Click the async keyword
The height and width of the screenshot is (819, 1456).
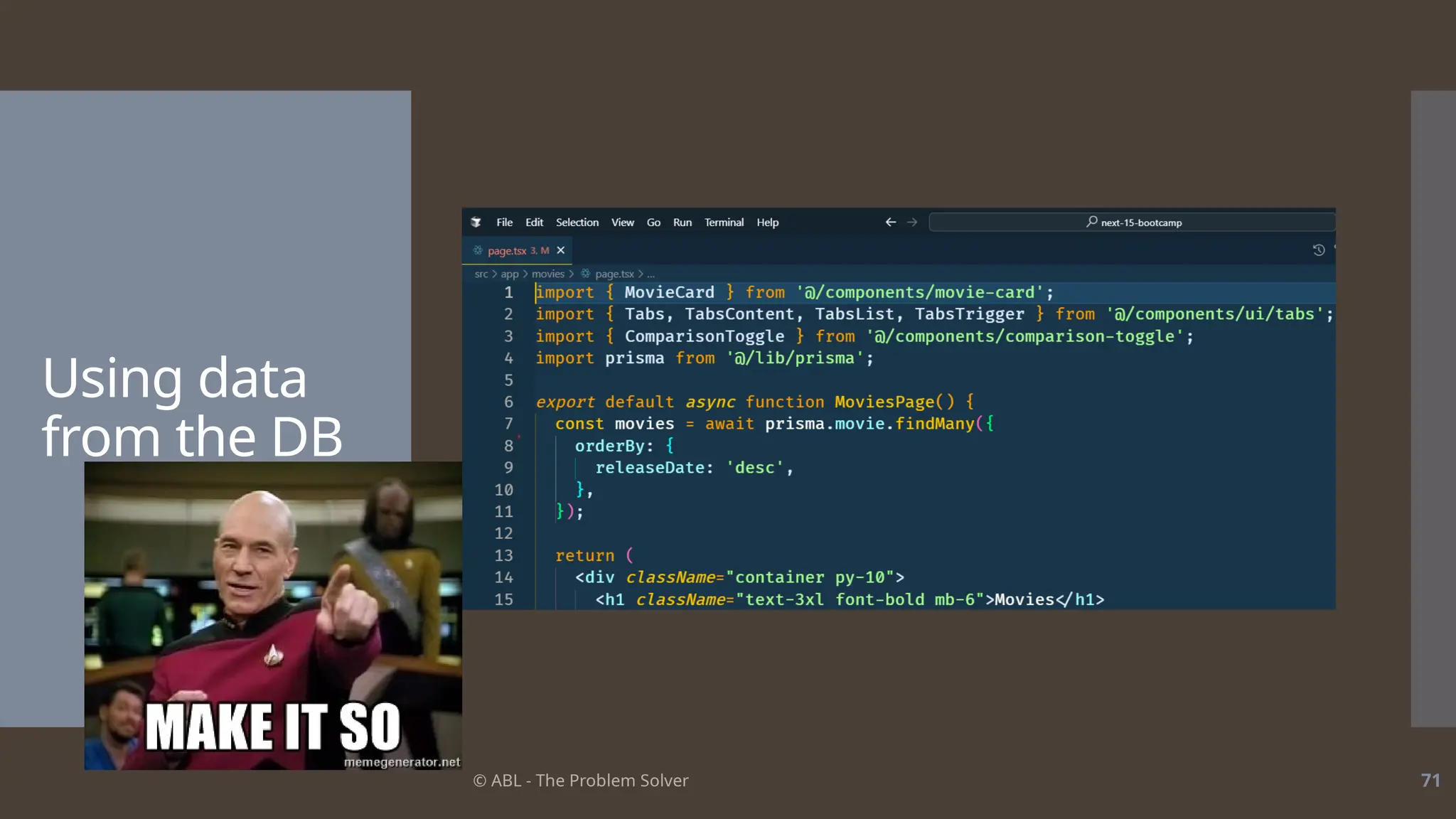[x=710, y=402]
